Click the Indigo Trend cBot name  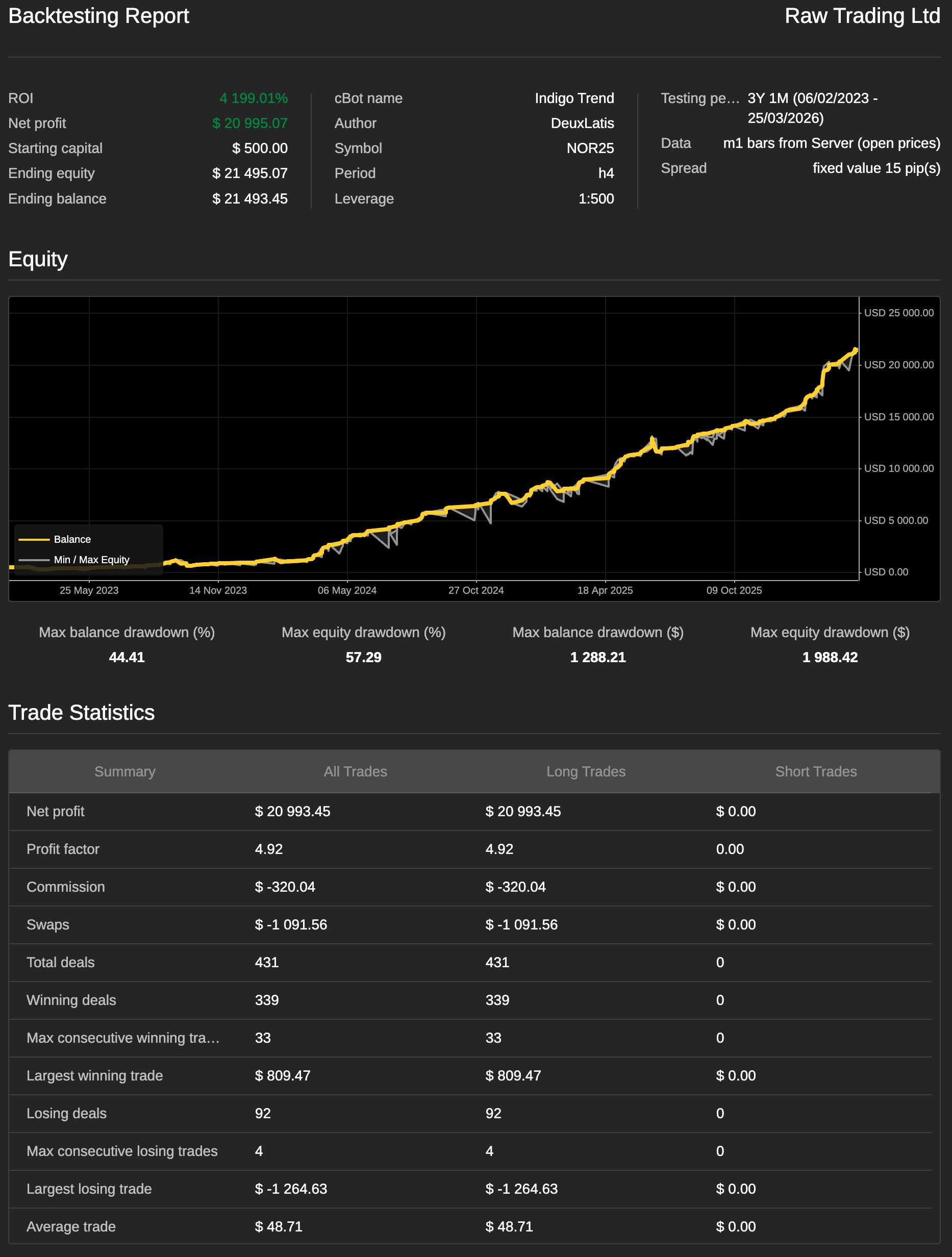574,98
